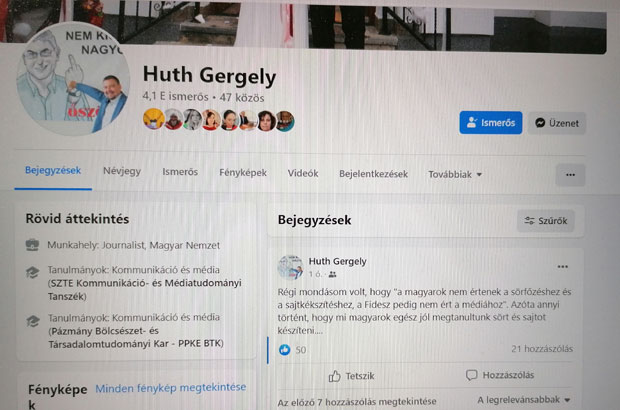Open the Szűrők filters button
620x410 pixels.
(x=546, y=221)
